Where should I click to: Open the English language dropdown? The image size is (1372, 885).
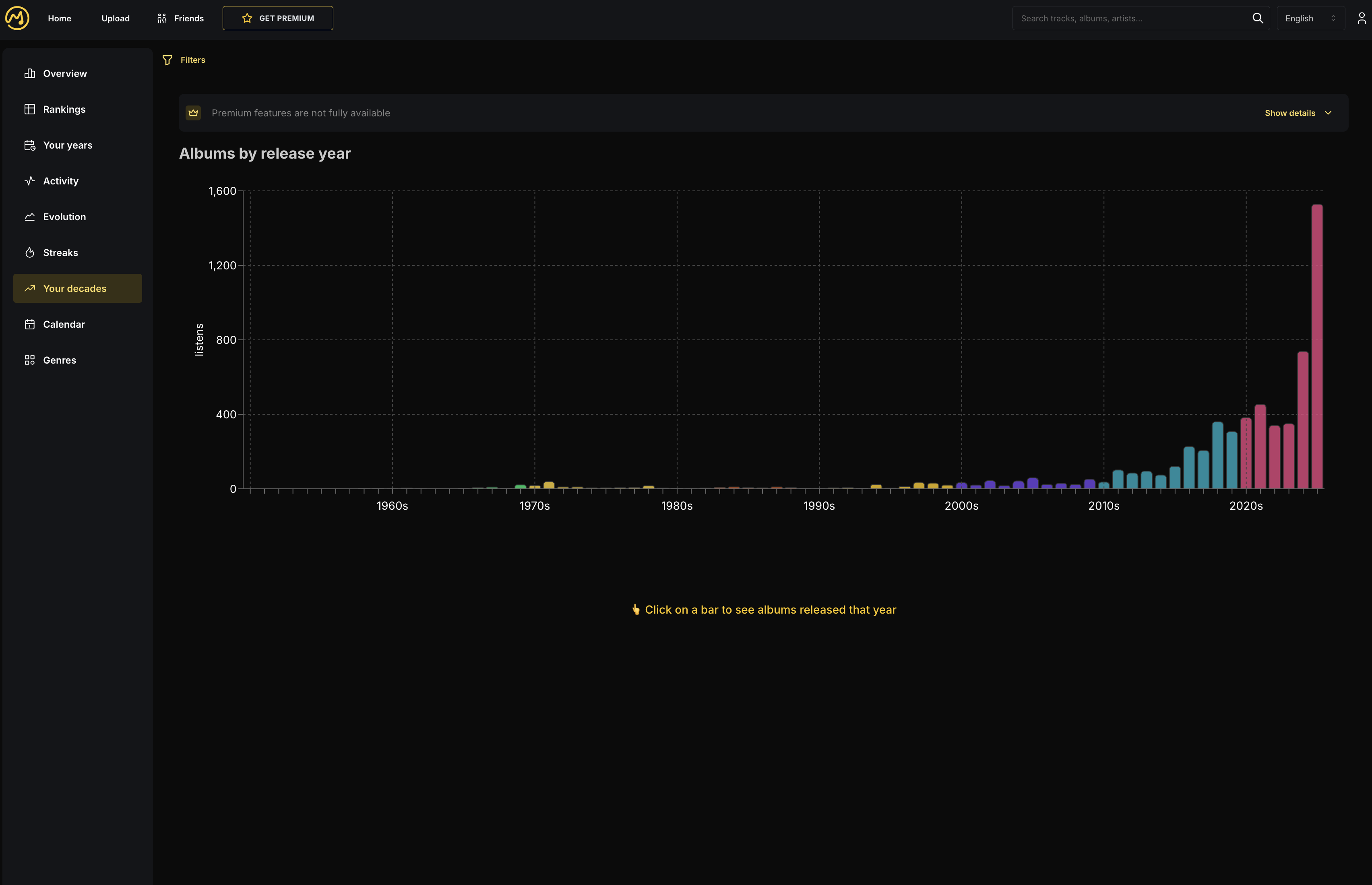(1310, 19)
